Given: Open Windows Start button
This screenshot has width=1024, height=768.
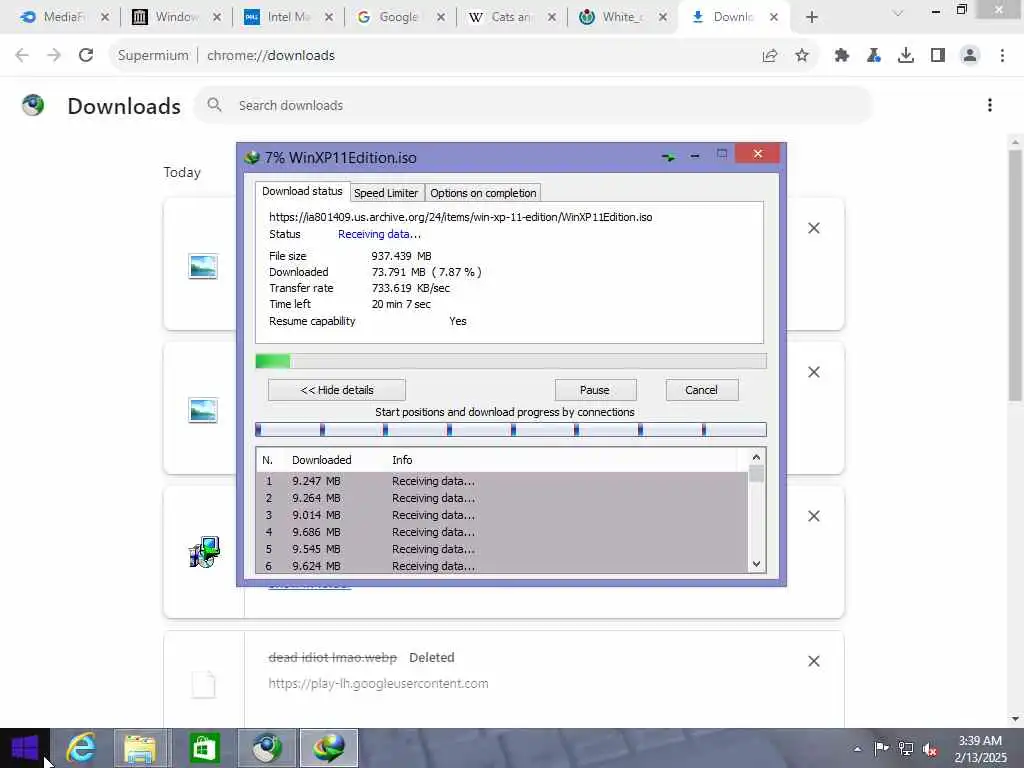Looking at the screenshot, I should tap(25, 748).
